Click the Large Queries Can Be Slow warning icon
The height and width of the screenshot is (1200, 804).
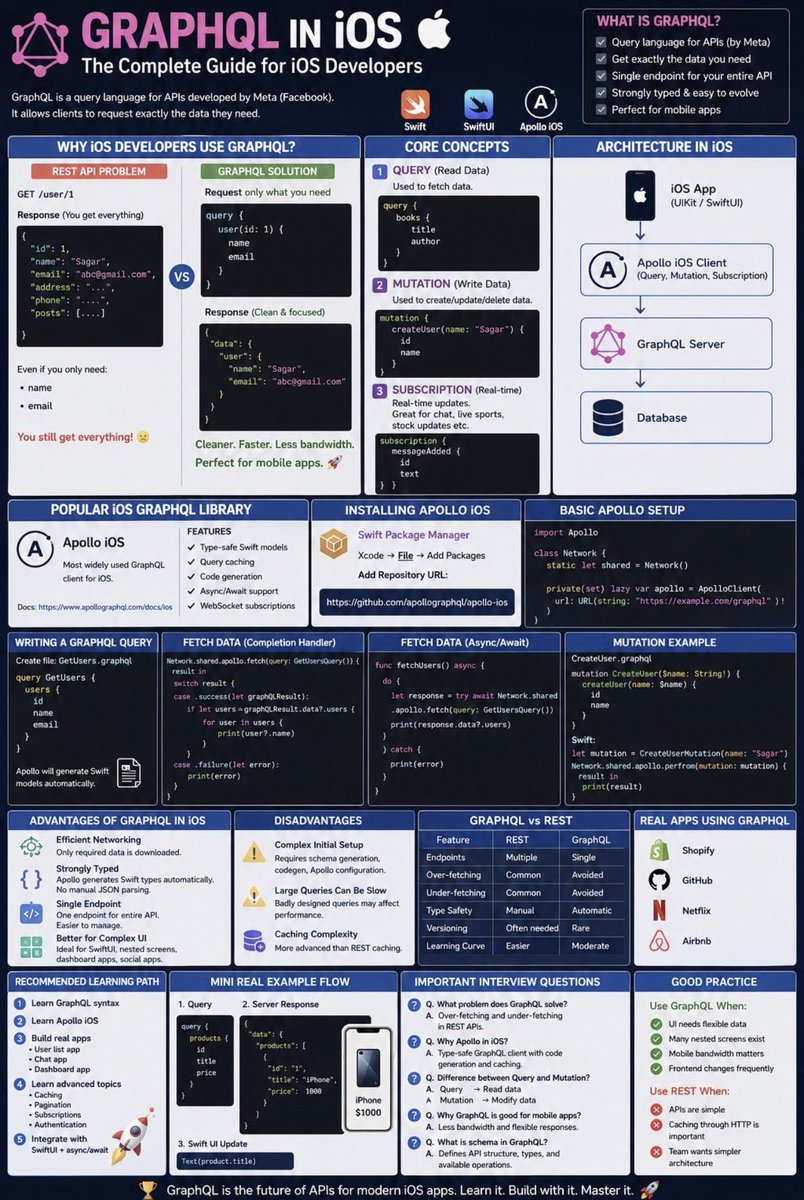click(255, 896)
